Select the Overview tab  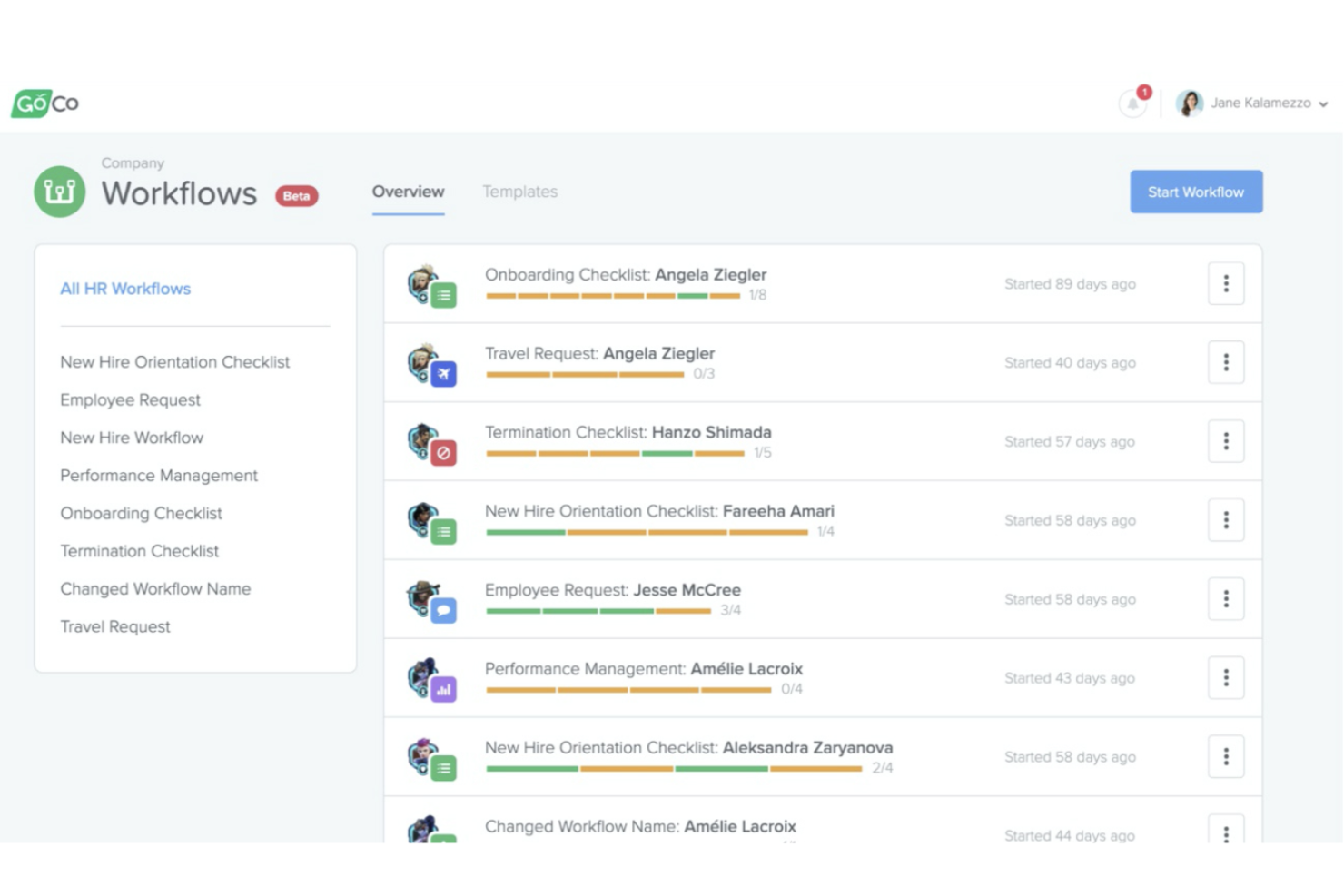(x=408, y=192)
